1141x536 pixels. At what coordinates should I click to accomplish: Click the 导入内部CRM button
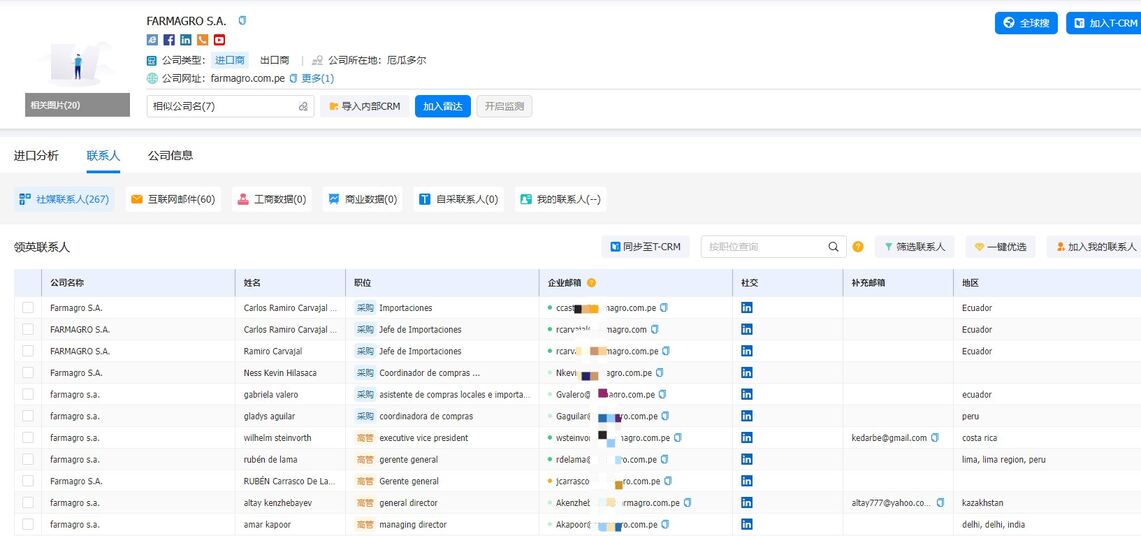pyautogui.click(x=365, y=106)
